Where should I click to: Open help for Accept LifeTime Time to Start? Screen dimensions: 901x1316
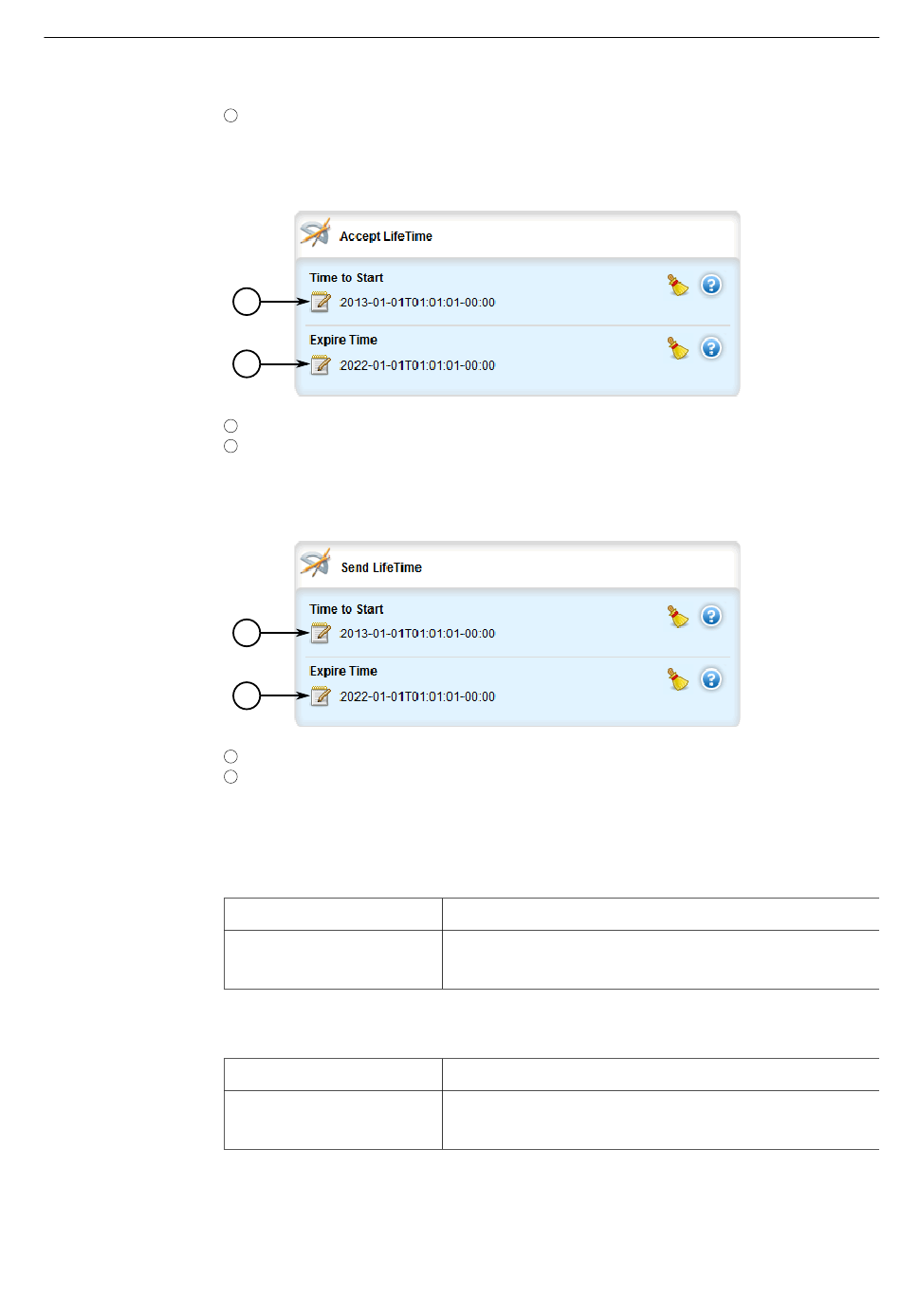pyautogui.click(x=711, y=285)
